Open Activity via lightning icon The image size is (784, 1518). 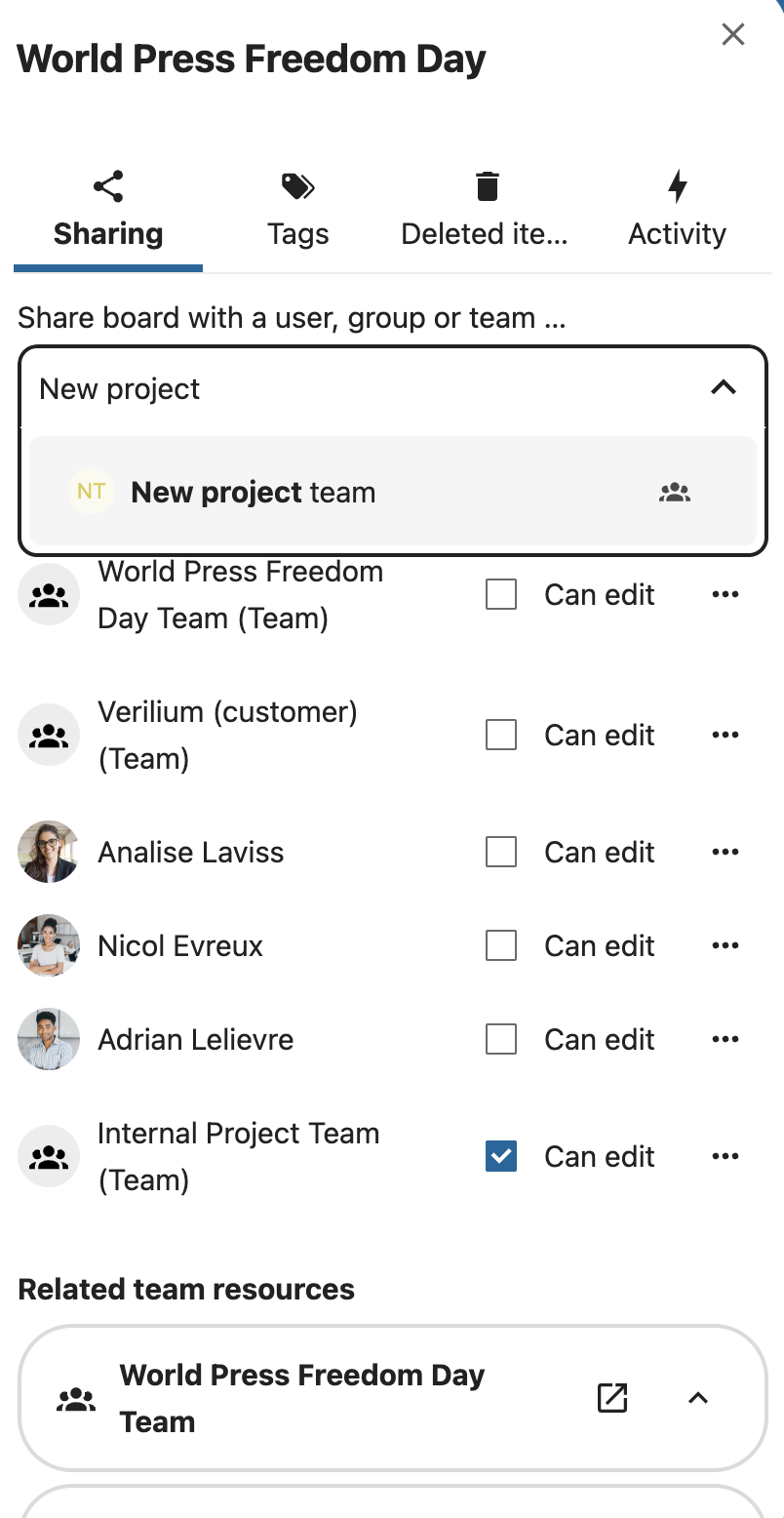coord(677,186)
